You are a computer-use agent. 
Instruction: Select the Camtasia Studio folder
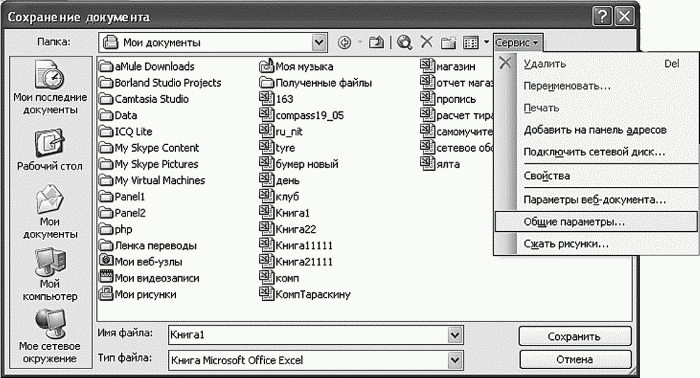click(144, 99)
